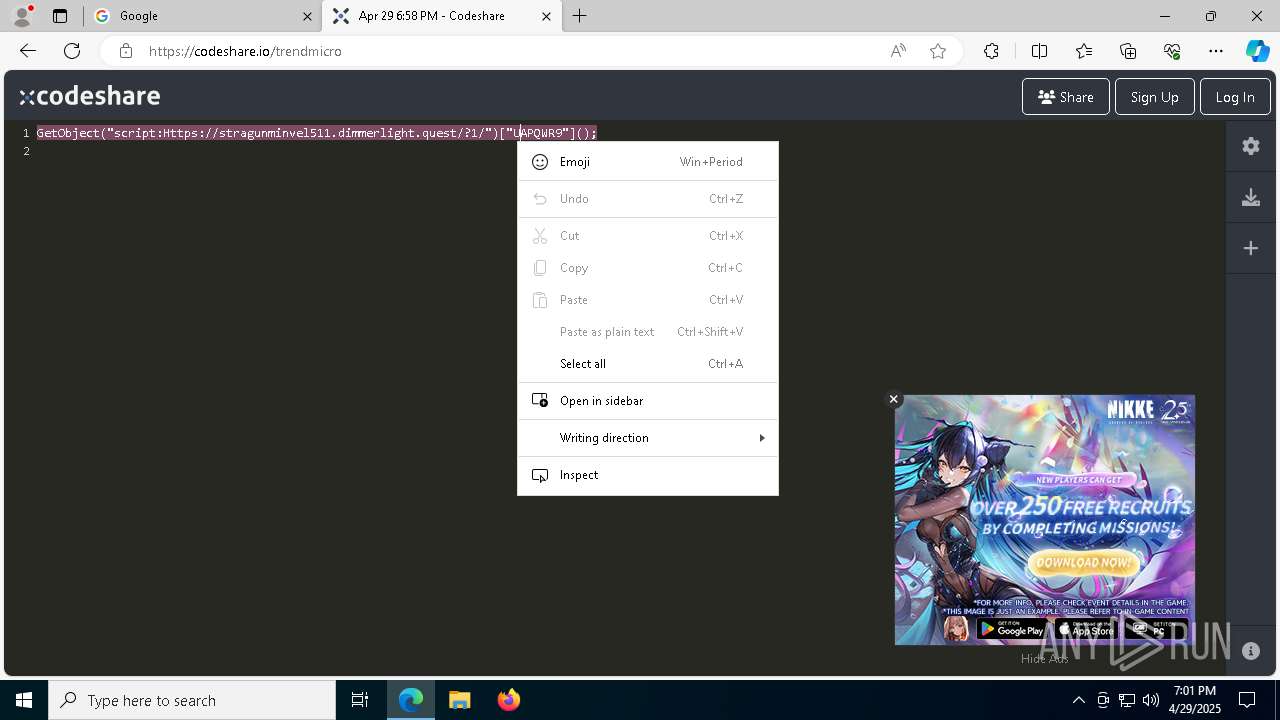Select the Codeshare tab

coord(443,16)
